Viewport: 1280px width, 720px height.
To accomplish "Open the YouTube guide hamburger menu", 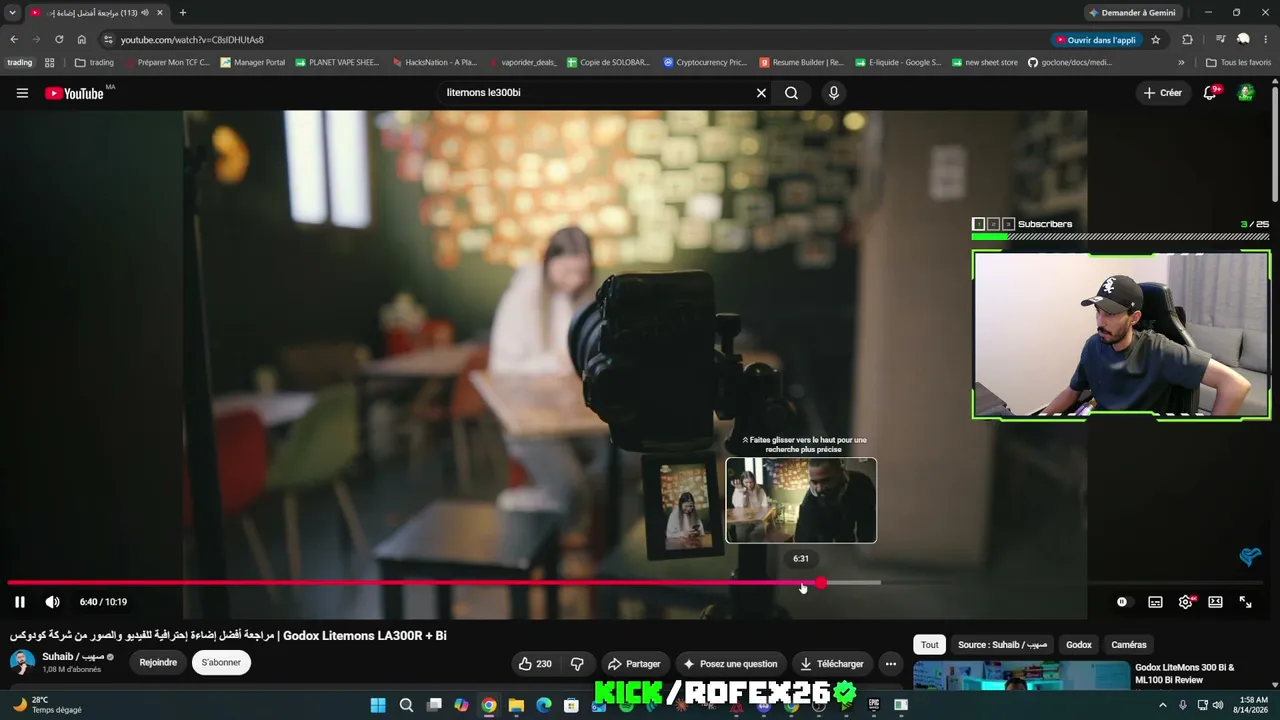I will point(22,93).
